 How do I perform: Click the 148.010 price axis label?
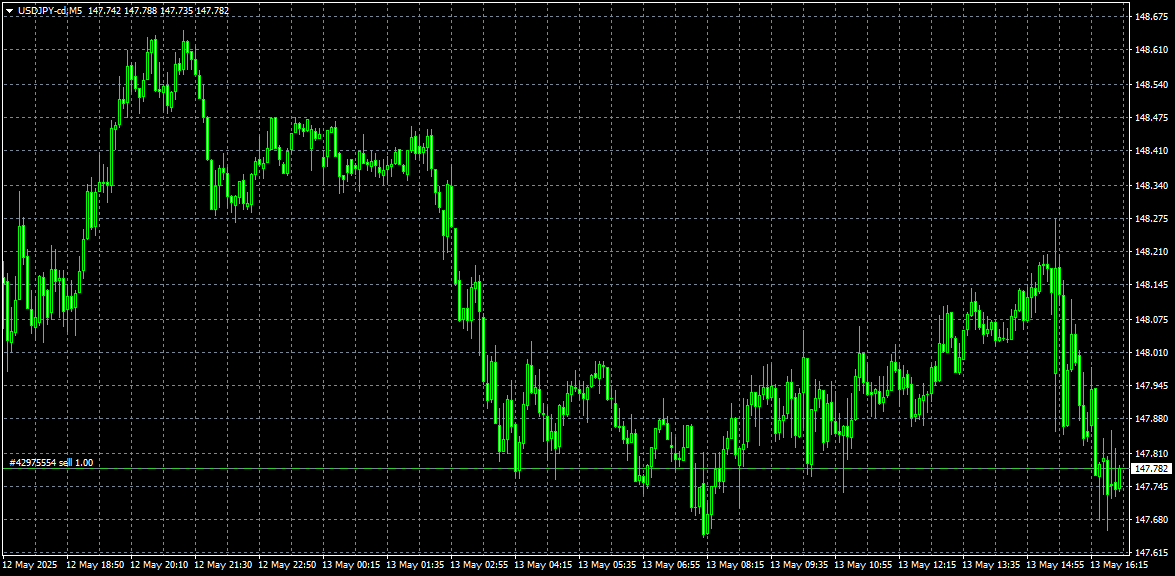pos(1153,353)
